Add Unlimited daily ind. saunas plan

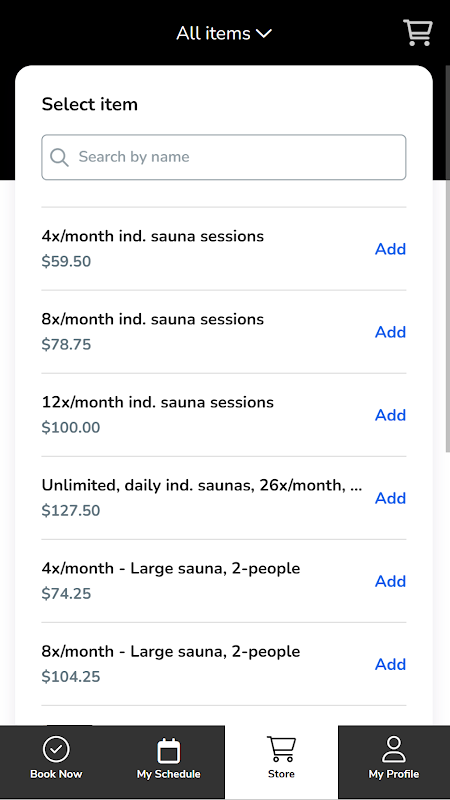pyautogui.click(x=390, y=498)
